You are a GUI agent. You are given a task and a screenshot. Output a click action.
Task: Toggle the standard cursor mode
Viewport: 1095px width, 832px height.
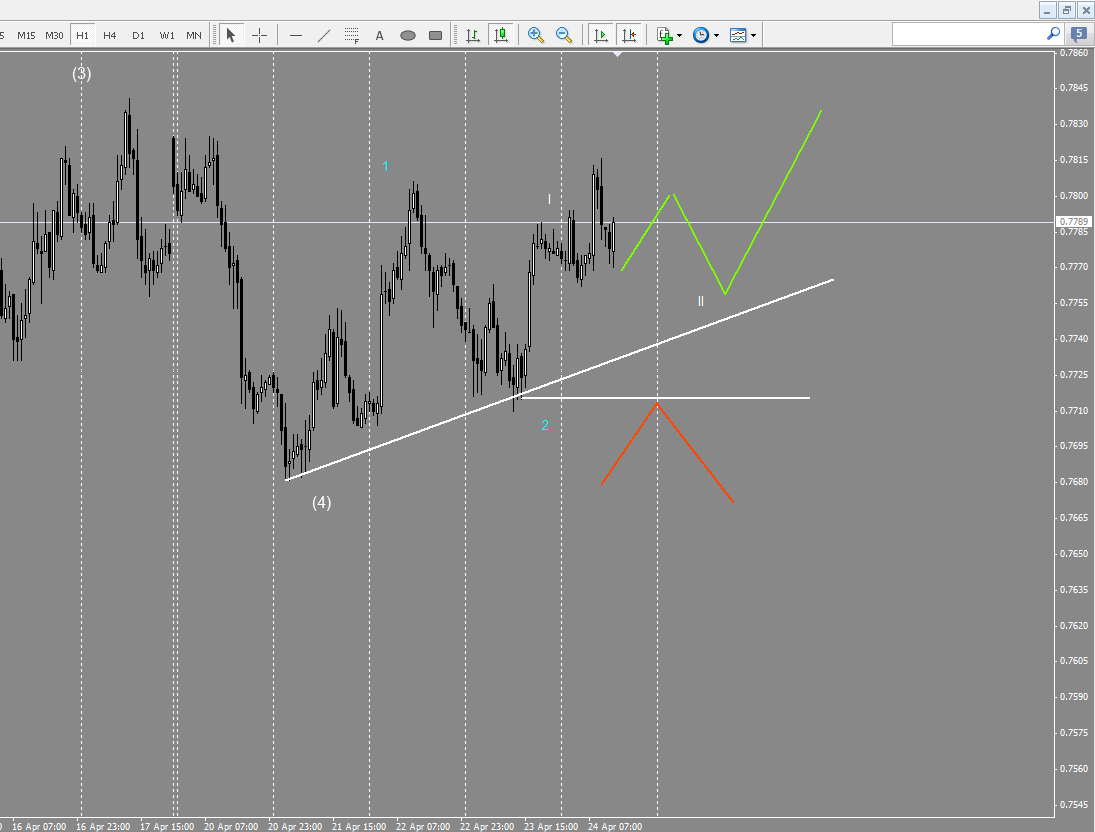point(231,35)
